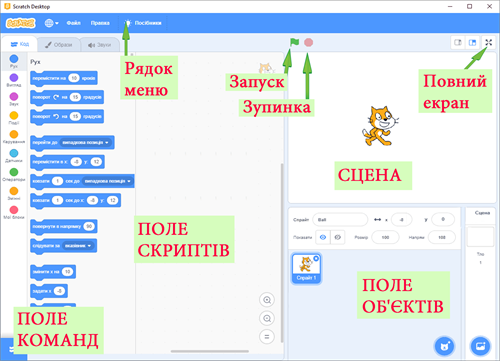Screen dimensions: 500x361
Task: Click the choose-a-backdrop button
Action: 480,346
